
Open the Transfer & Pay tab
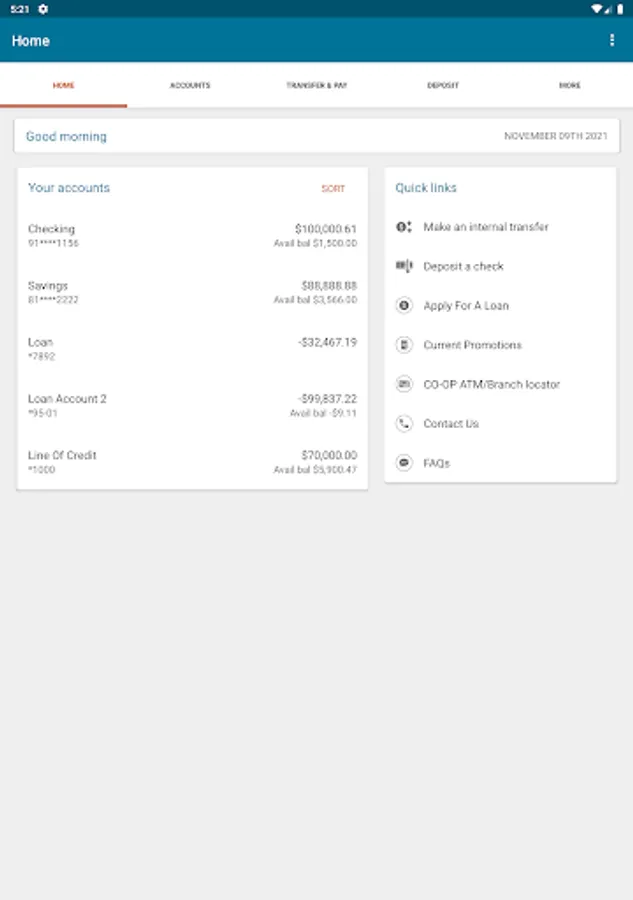tap(316, 86)
